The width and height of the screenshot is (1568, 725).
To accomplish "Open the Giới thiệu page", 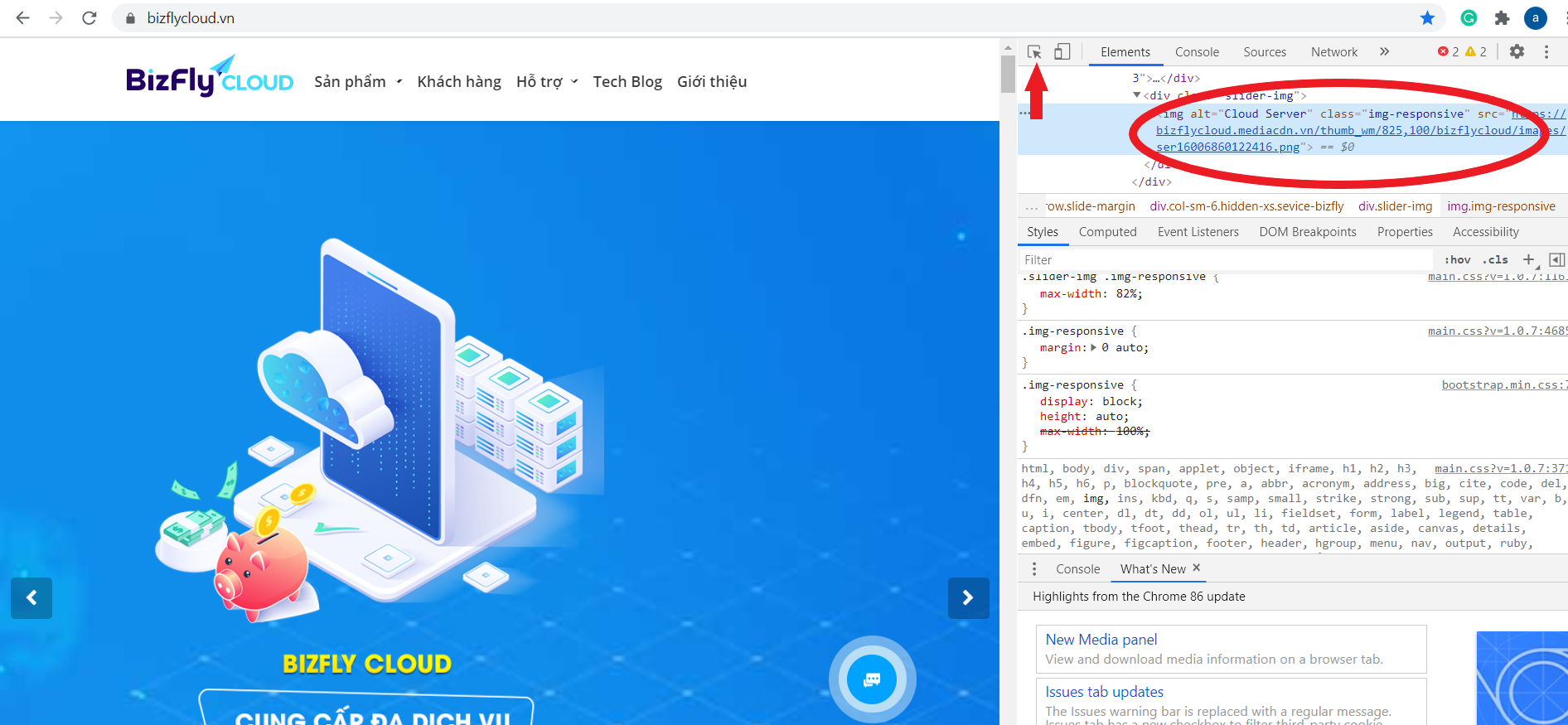I will tap(712, 81).
